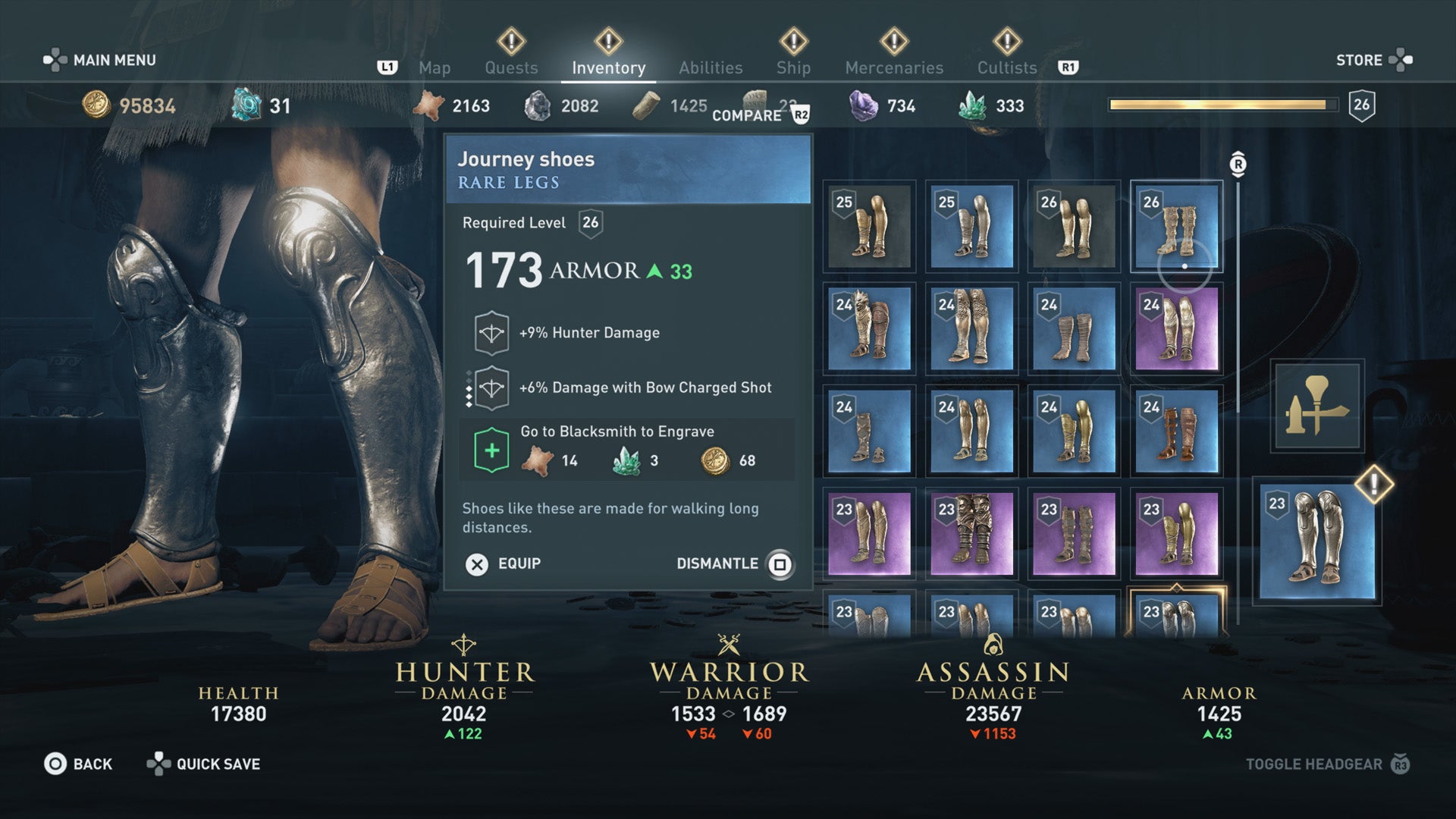Click the iron metal resource icon
Screen dimensions: 1456x819
pos(538,105)
